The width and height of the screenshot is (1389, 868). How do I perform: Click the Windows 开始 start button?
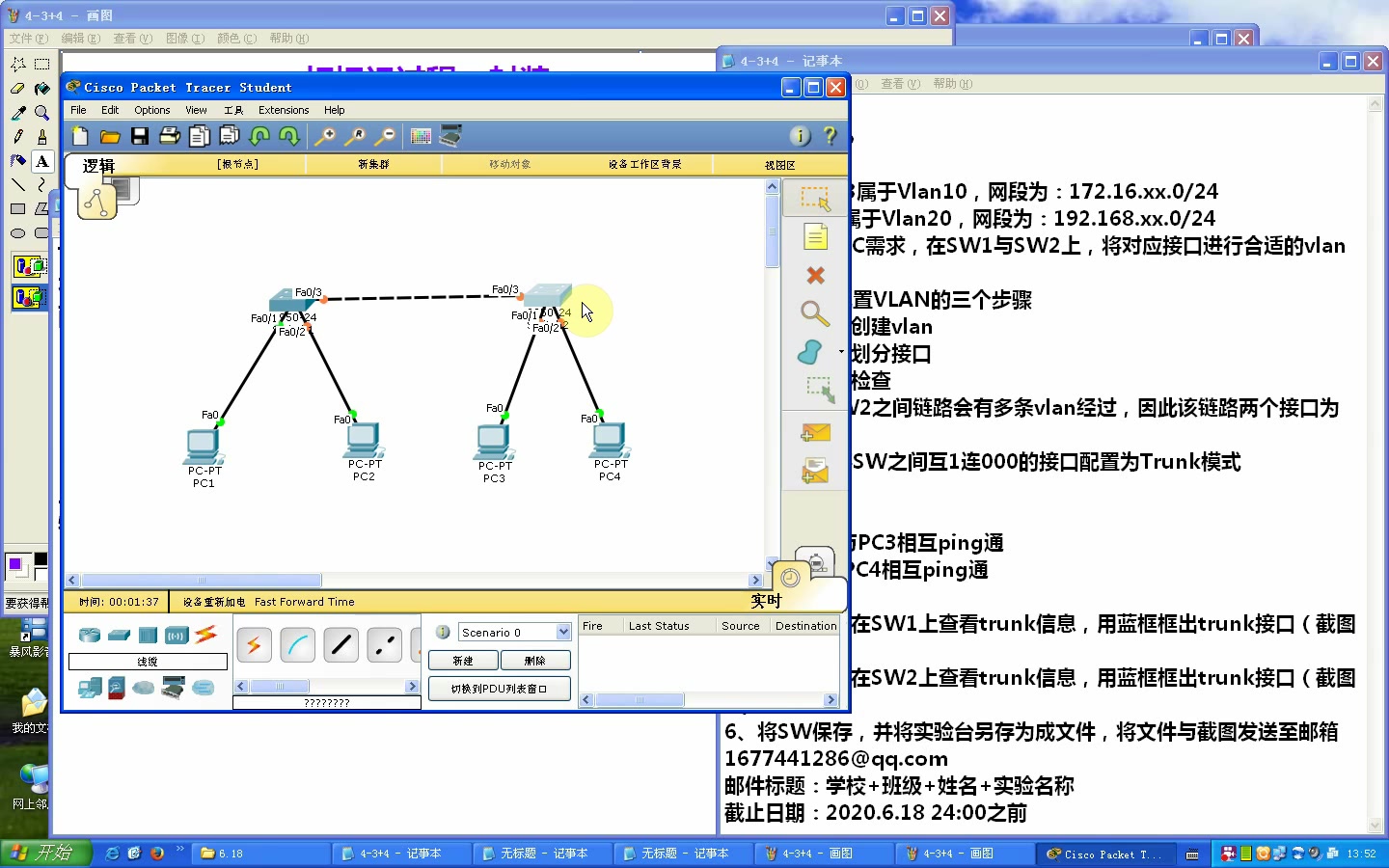[x=45, y=854]
